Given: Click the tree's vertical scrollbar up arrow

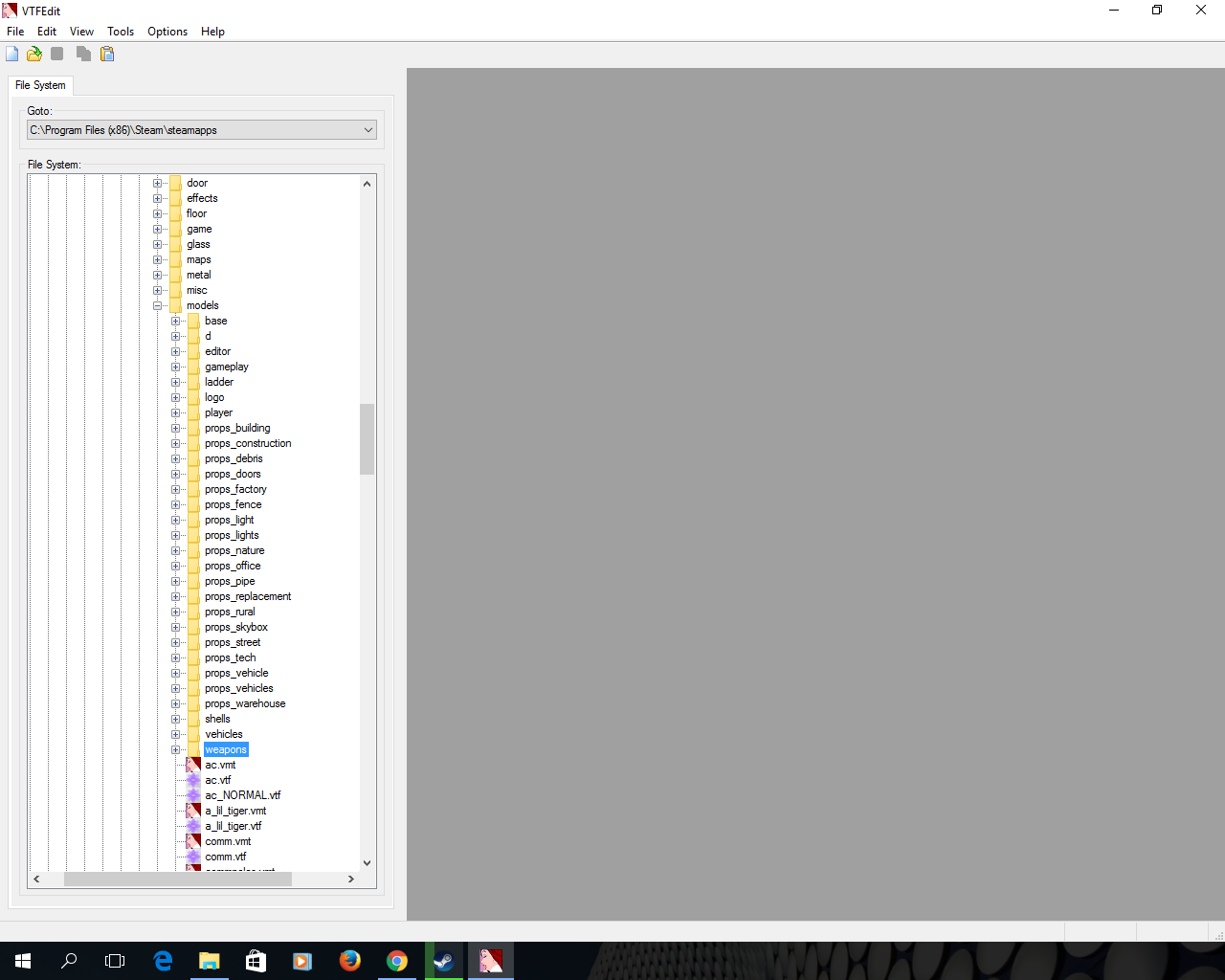Looking at the screenshot, I should [x=367, y=183].
